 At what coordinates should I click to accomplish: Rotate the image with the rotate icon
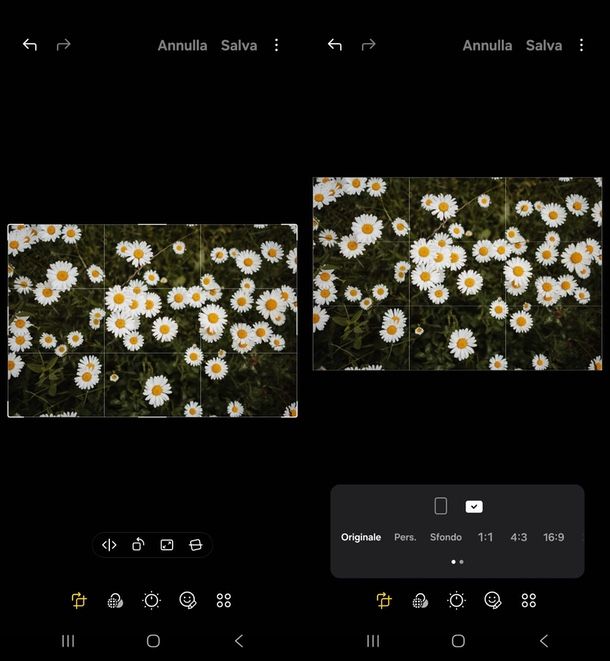pos(138,545)
